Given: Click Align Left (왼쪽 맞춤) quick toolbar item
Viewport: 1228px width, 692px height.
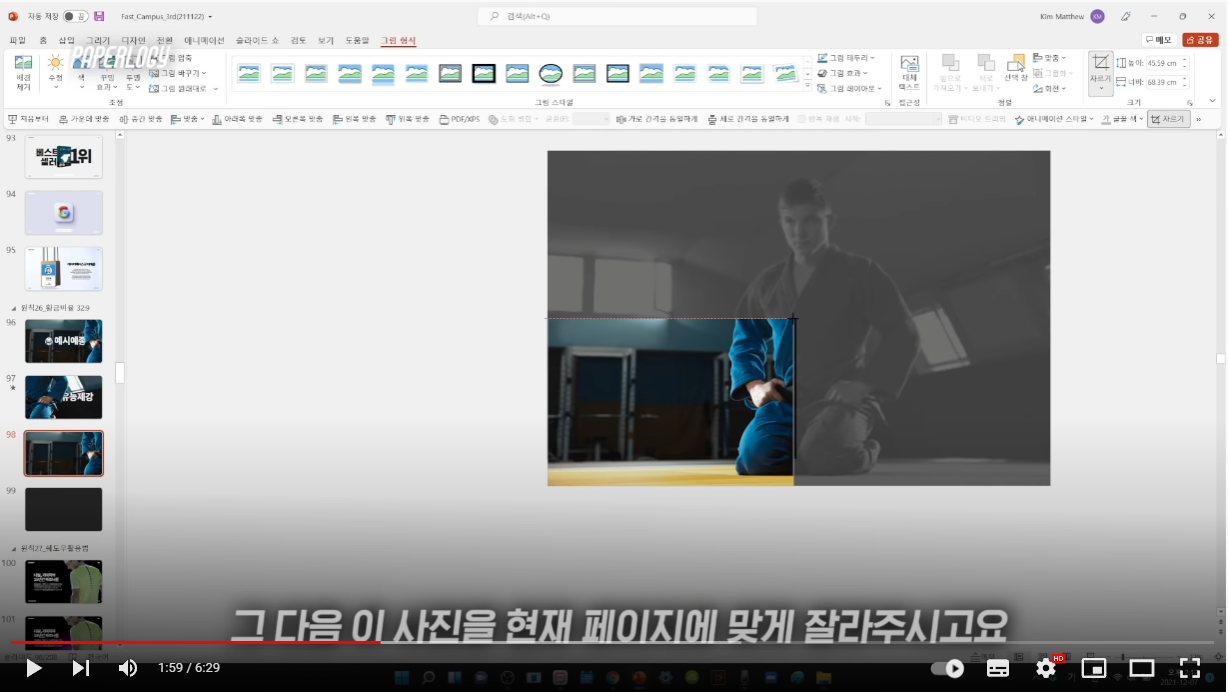Looking at the screenshot, I should pos(355,119).
